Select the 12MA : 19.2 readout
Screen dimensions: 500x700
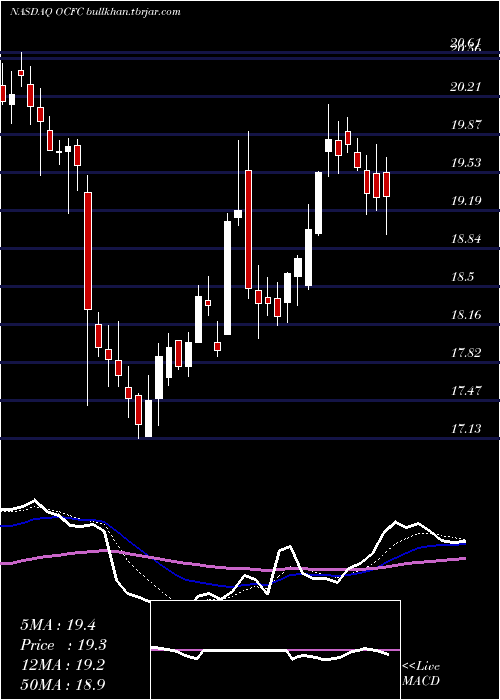[62, 665]
